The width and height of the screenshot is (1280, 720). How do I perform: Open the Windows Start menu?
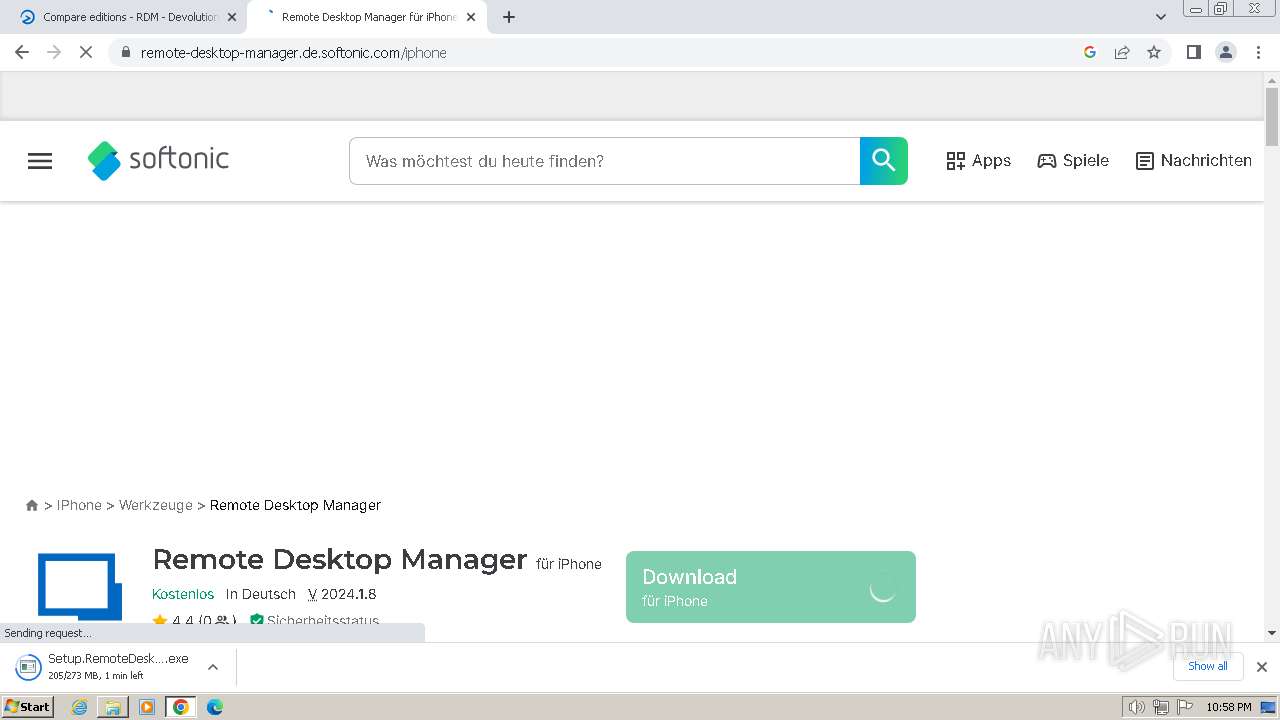(x=28, y=706)
